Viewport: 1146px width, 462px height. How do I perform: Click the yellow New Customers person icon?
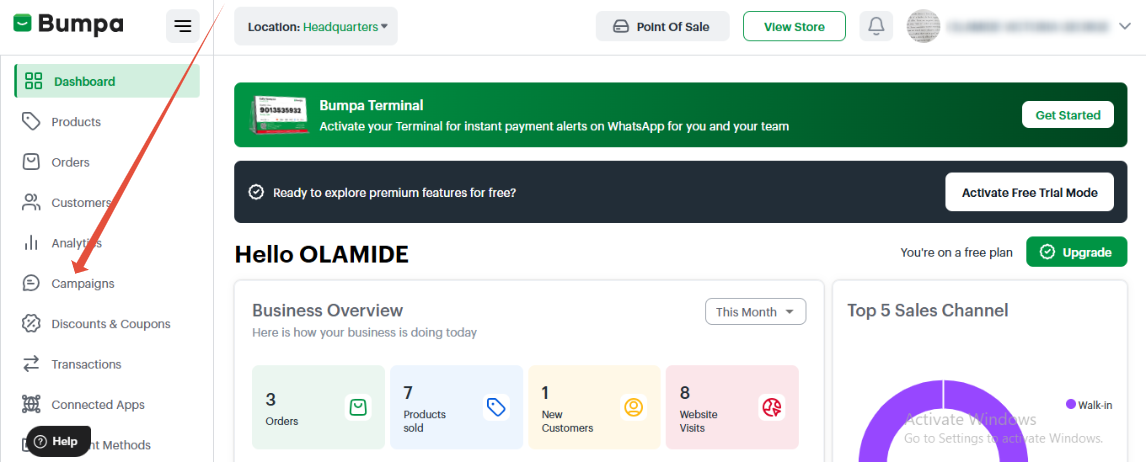click(633, 407)
